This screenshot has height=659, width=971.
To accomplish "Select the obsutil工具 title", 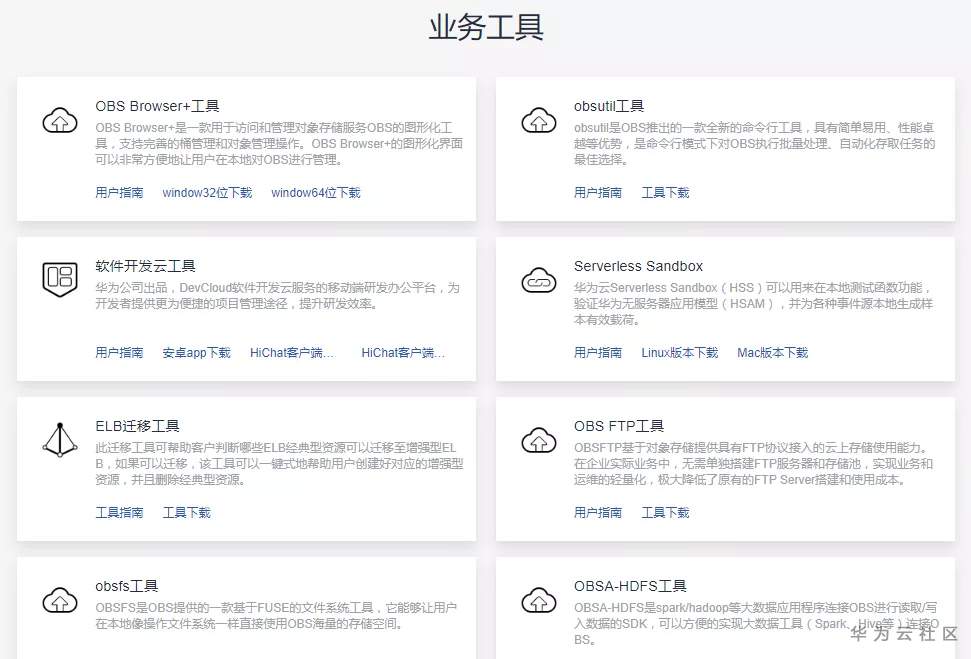I will pyautogui.click(x=609, y=106).
